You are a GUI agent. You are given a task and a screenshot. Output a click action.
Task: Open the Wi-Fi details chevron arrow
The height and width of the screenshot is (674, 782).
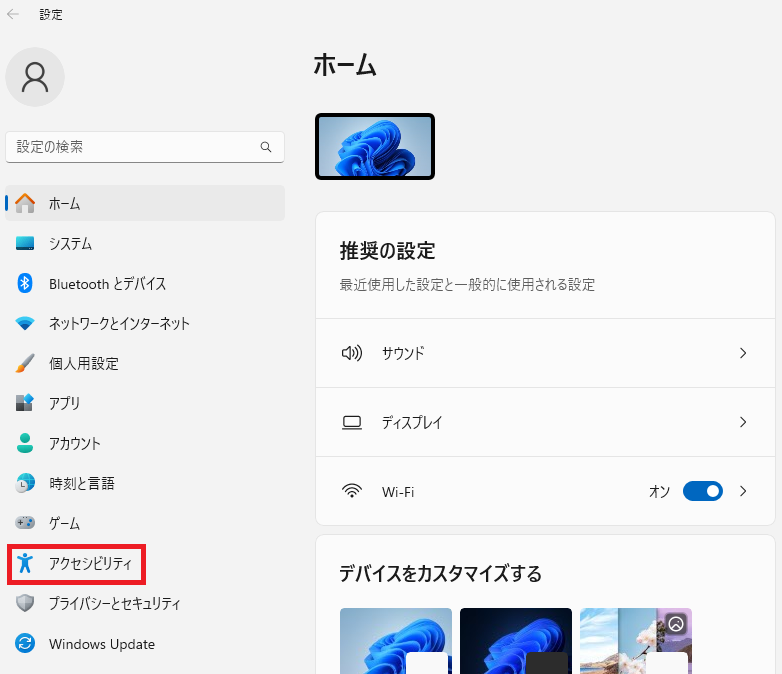coord(743,491)
